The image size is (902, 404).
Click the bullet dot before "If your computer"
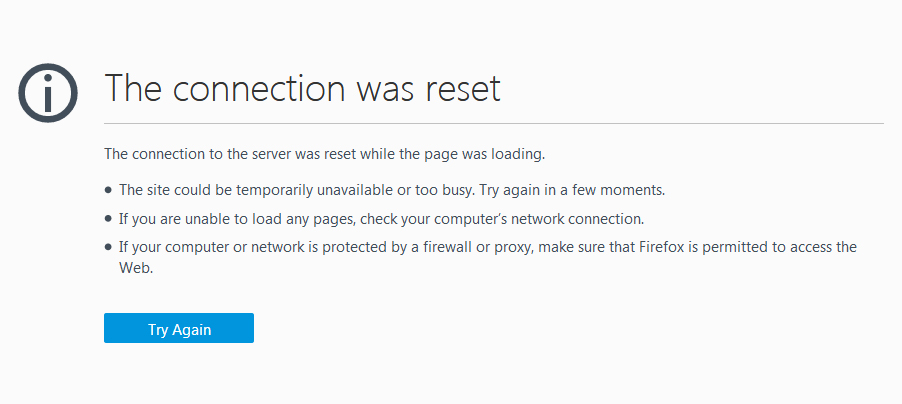(108, 247)
